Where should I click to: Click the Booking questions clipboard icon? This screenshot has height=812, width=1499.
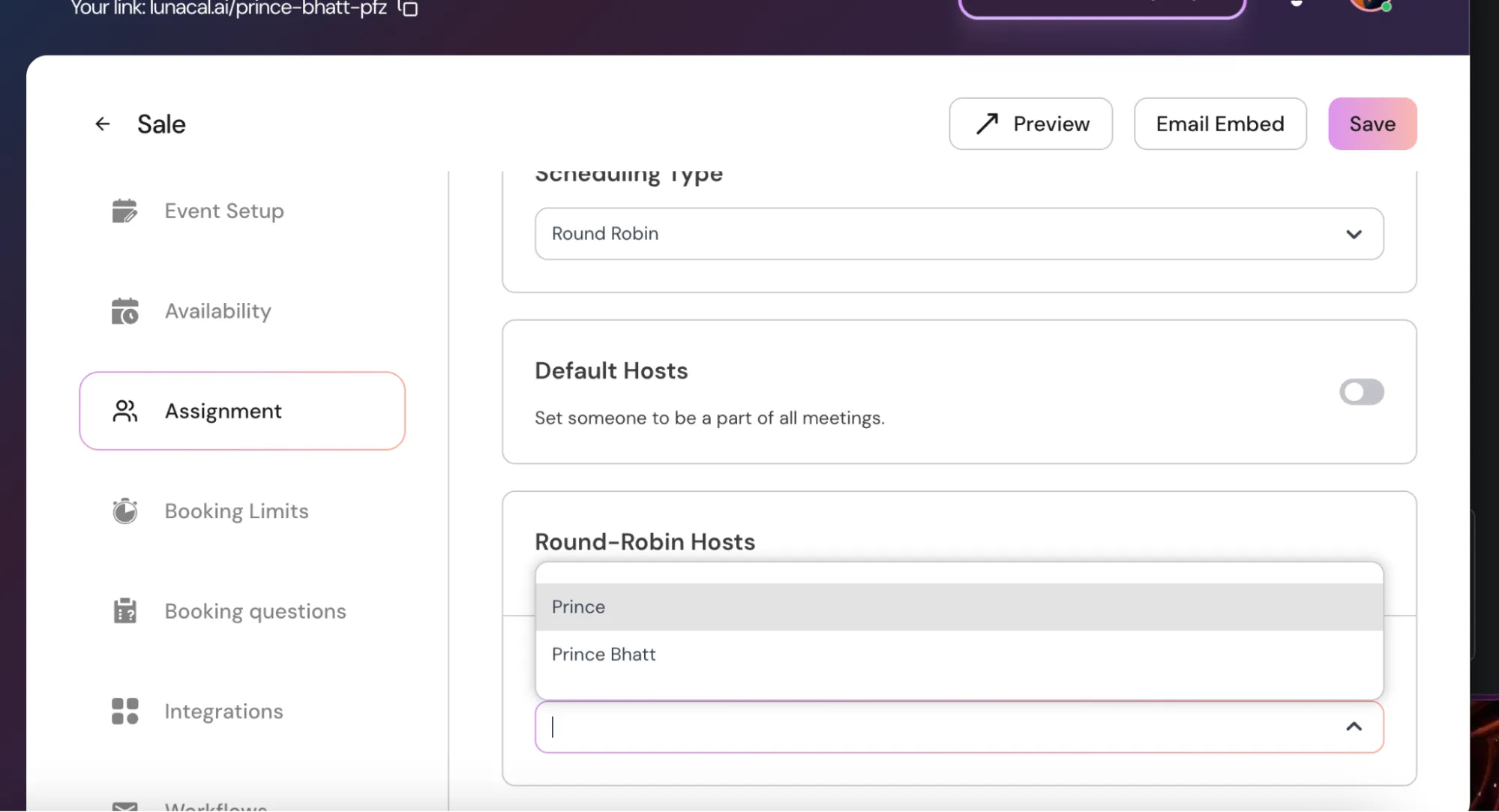pyautogui.click(x=124, y=611)
